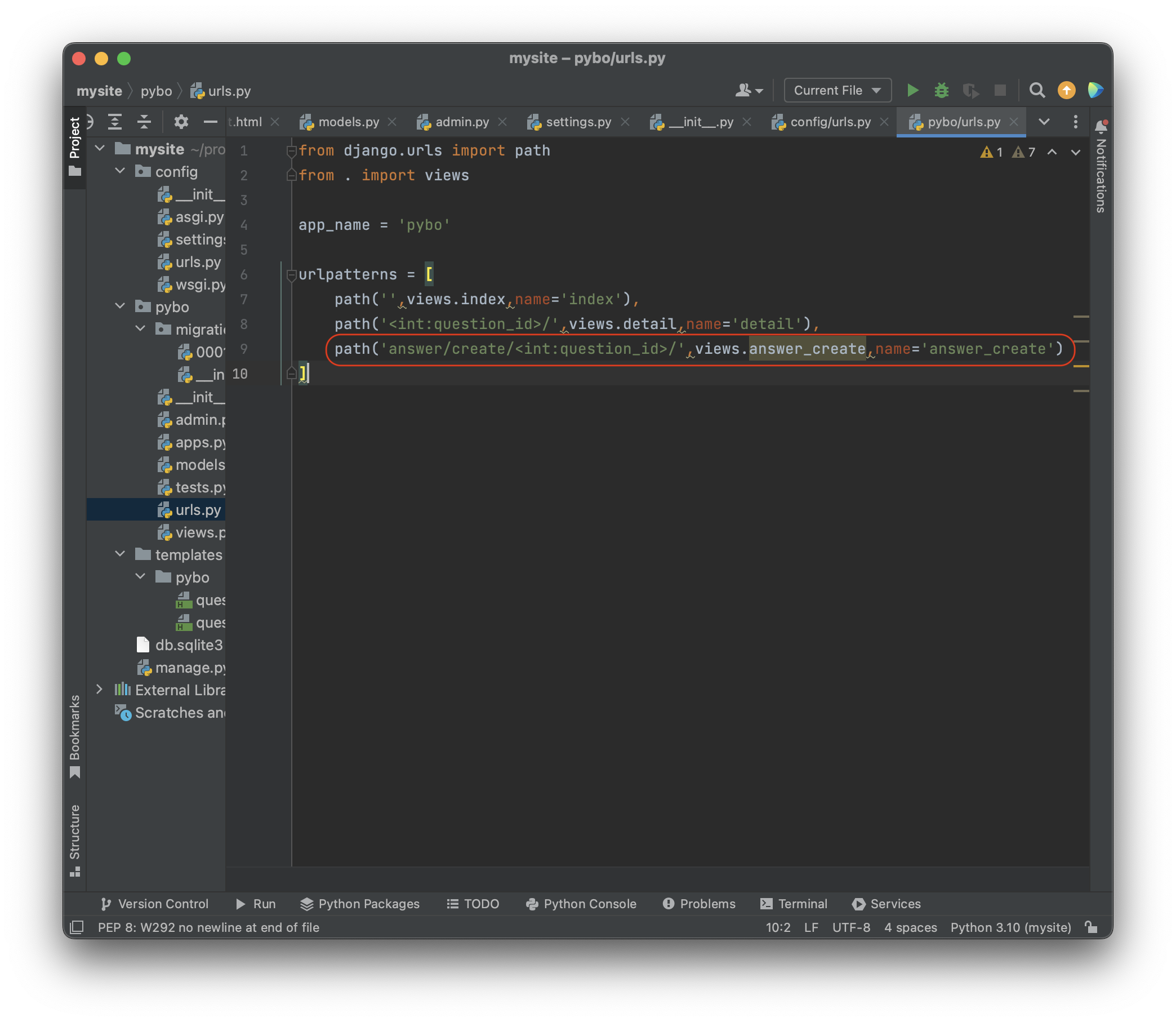Open the Current File run configuration dropdown
The height and width of the screenshot is (1022, 1176).
[837, 90]
